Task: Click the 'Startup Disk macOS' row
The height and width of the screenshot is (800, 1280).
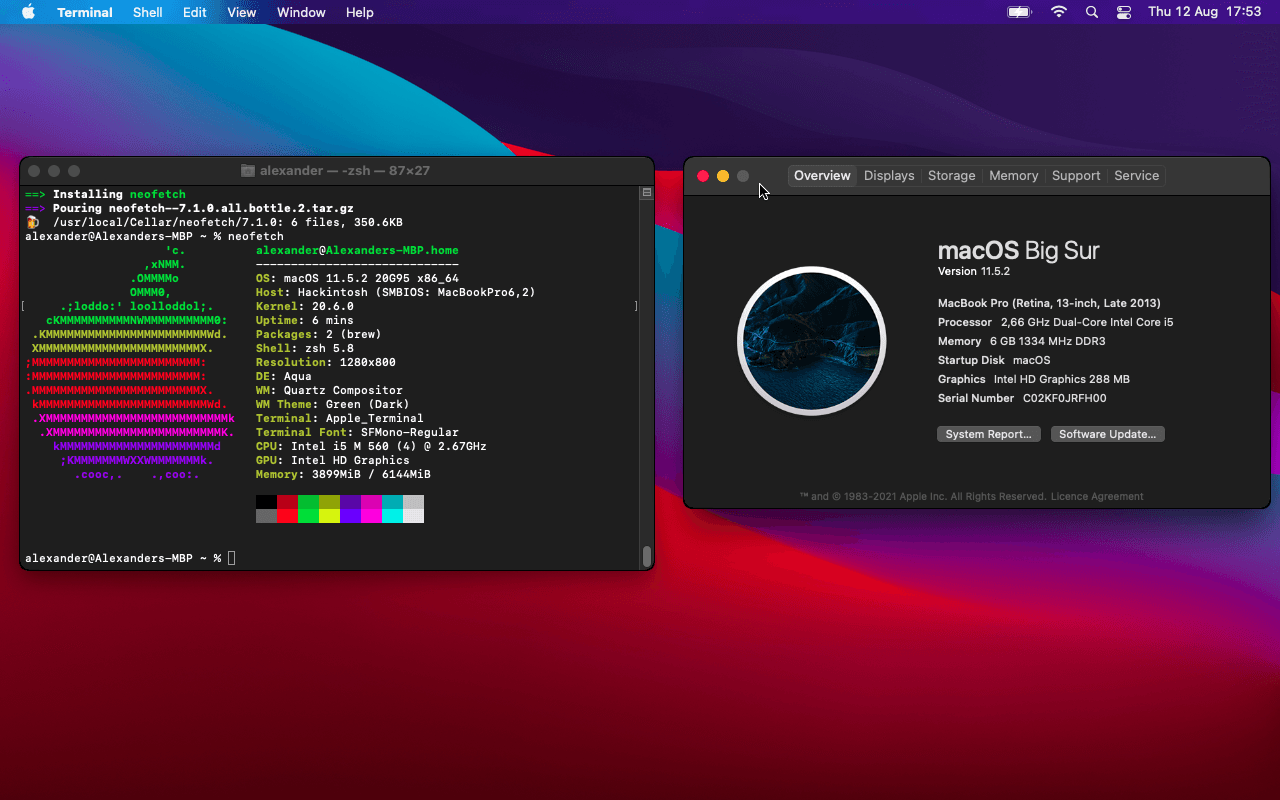Action: pyautogui.click(x=994, y=360)
